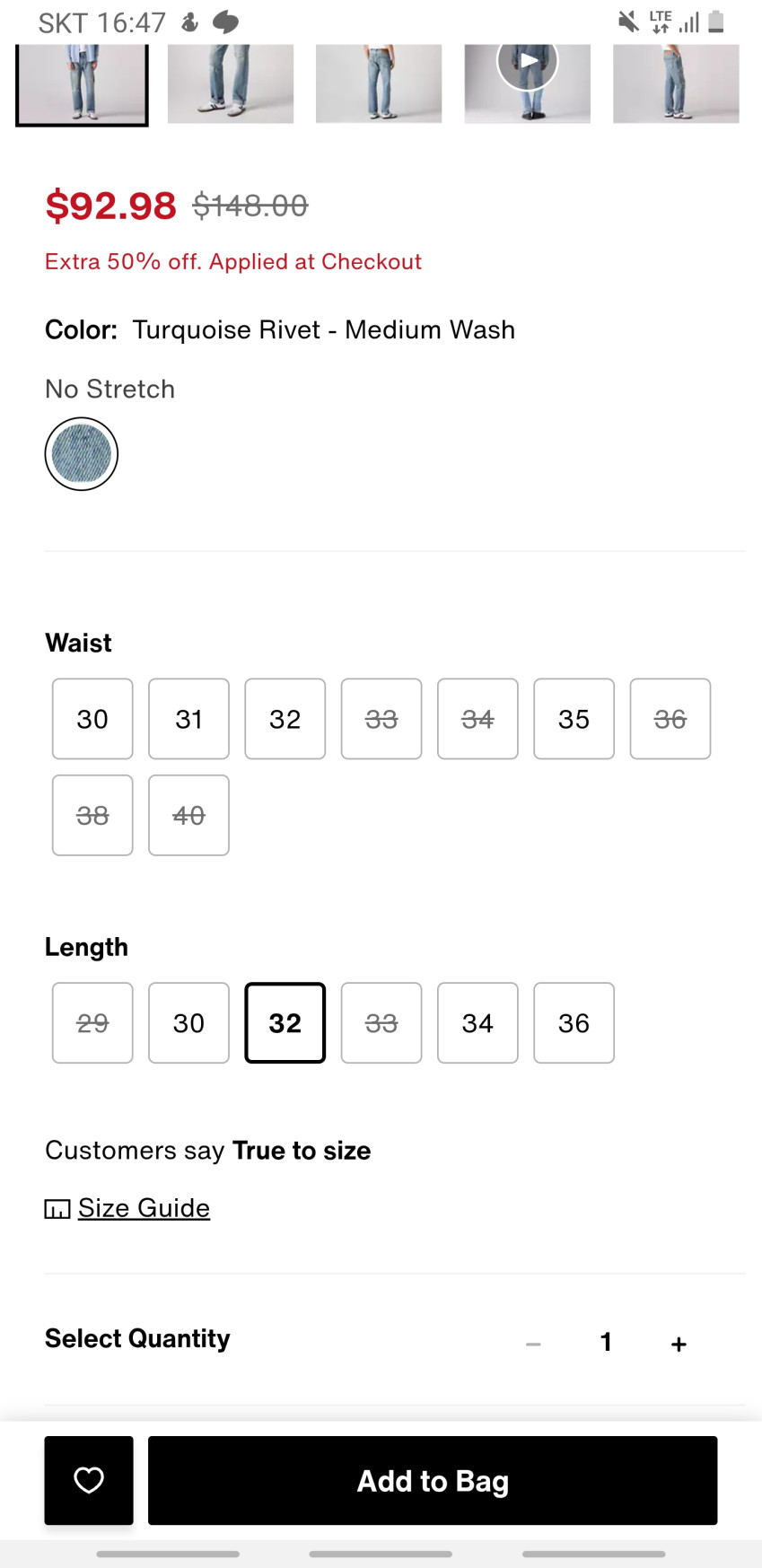Select waist size 35
Screen dimensions: 762x1568
point(574,719)
